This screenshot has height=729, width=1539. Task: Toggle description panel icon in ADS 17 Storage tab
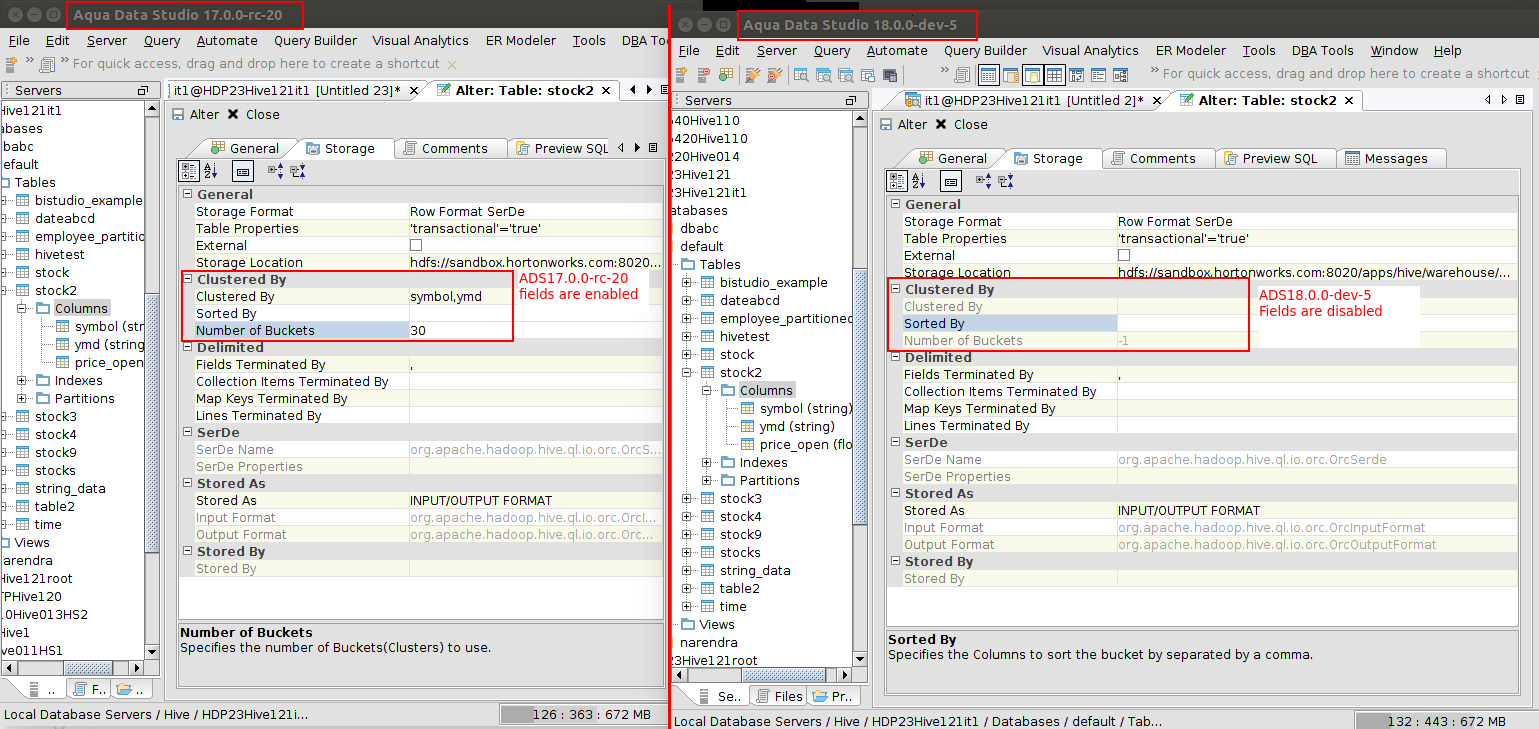click(243, 171)
